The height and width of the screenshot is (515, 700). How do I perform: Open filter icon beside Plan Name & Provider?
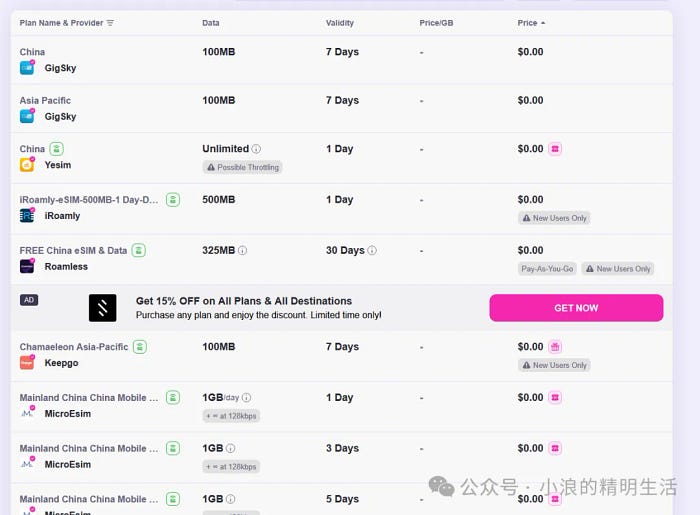(x=110, y=23)
